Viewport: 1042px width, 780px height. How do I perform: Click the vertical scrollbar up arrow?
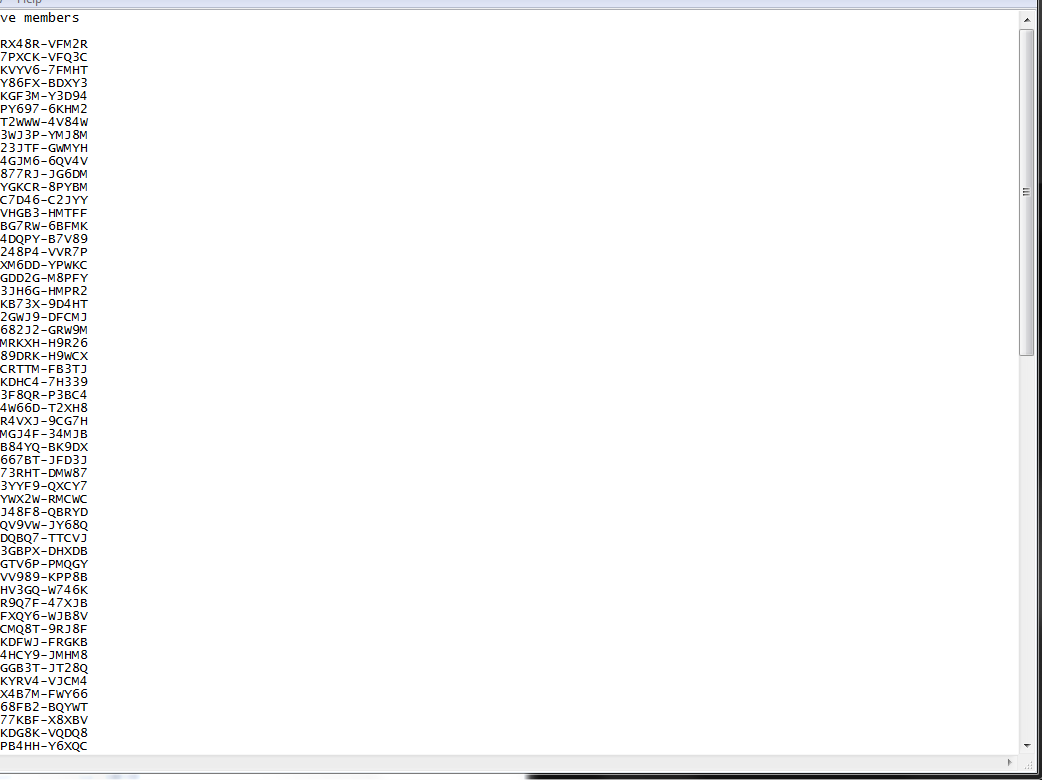pyautogui.click(x=1026, y=21)
